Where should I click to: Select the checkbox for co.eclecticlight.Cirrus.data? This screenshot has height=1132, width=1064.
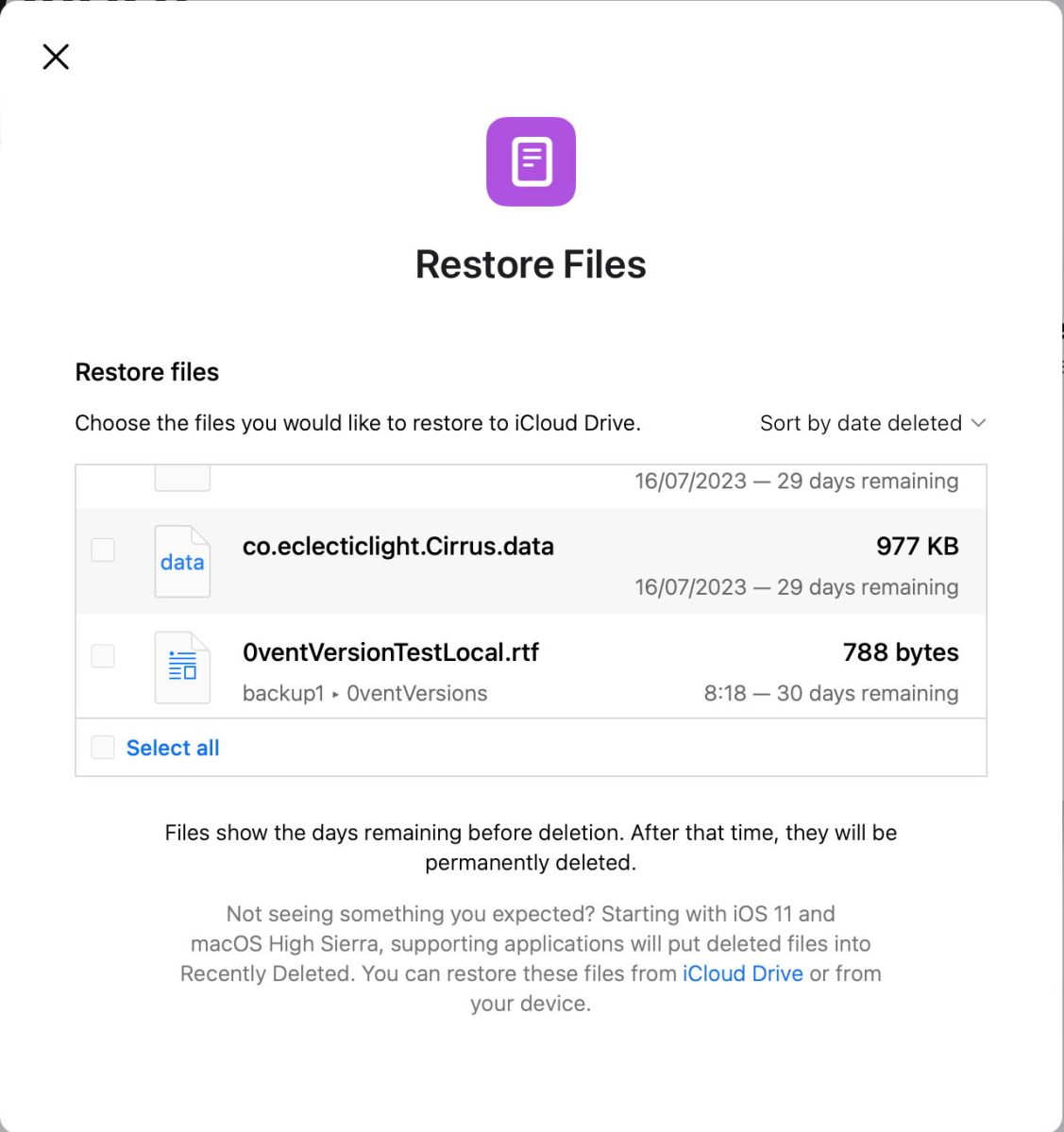point(102,549)
